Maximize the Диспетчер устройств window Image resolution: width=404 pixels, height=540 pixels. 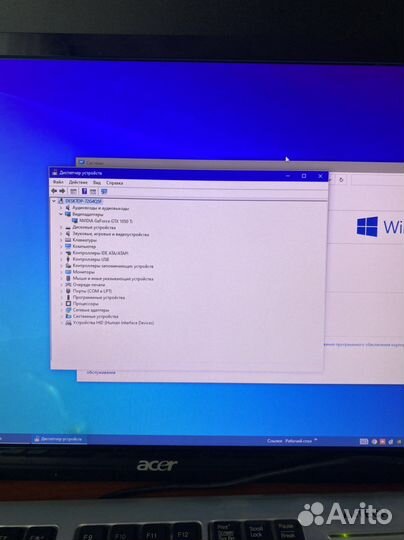304,176
